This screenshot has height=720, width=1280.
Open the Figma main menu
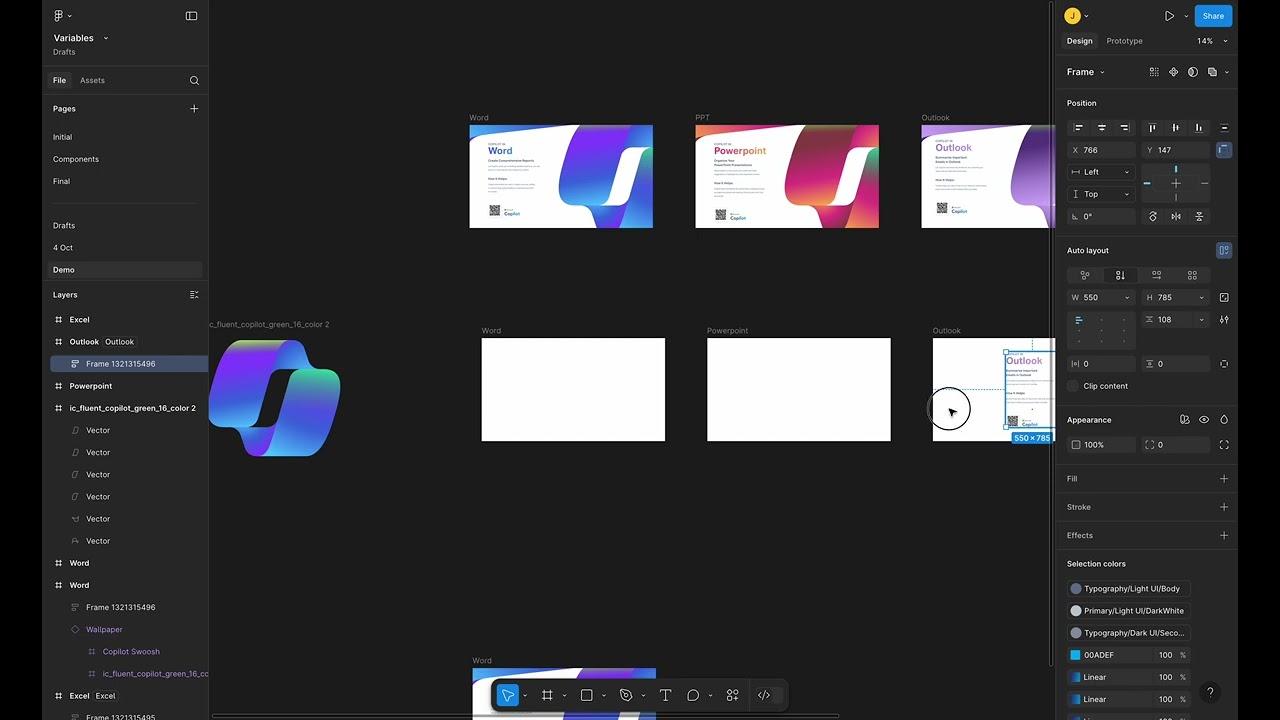(x=62, y=16)
